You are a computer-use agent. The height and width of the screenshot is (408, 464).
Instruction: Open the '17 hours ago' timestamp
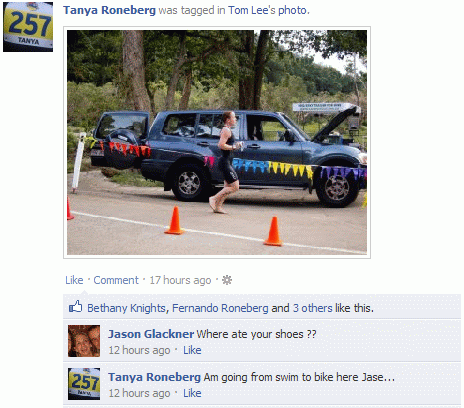(180, 280)
